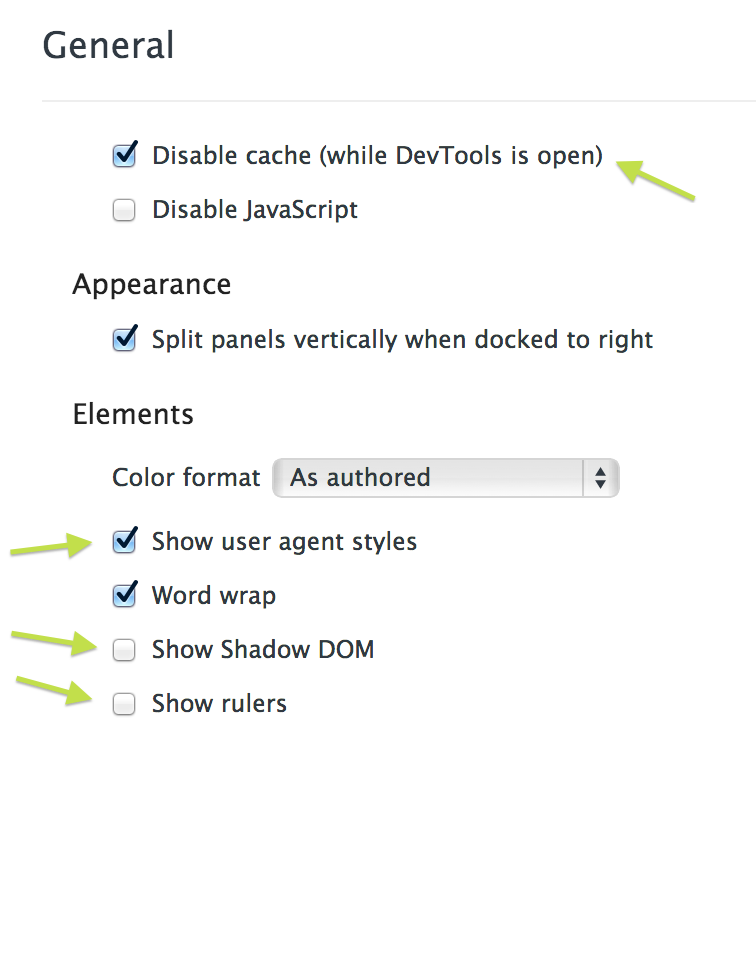Click the Color format dropdown arrows
756x960 pixels.
[x=600, y=478]
